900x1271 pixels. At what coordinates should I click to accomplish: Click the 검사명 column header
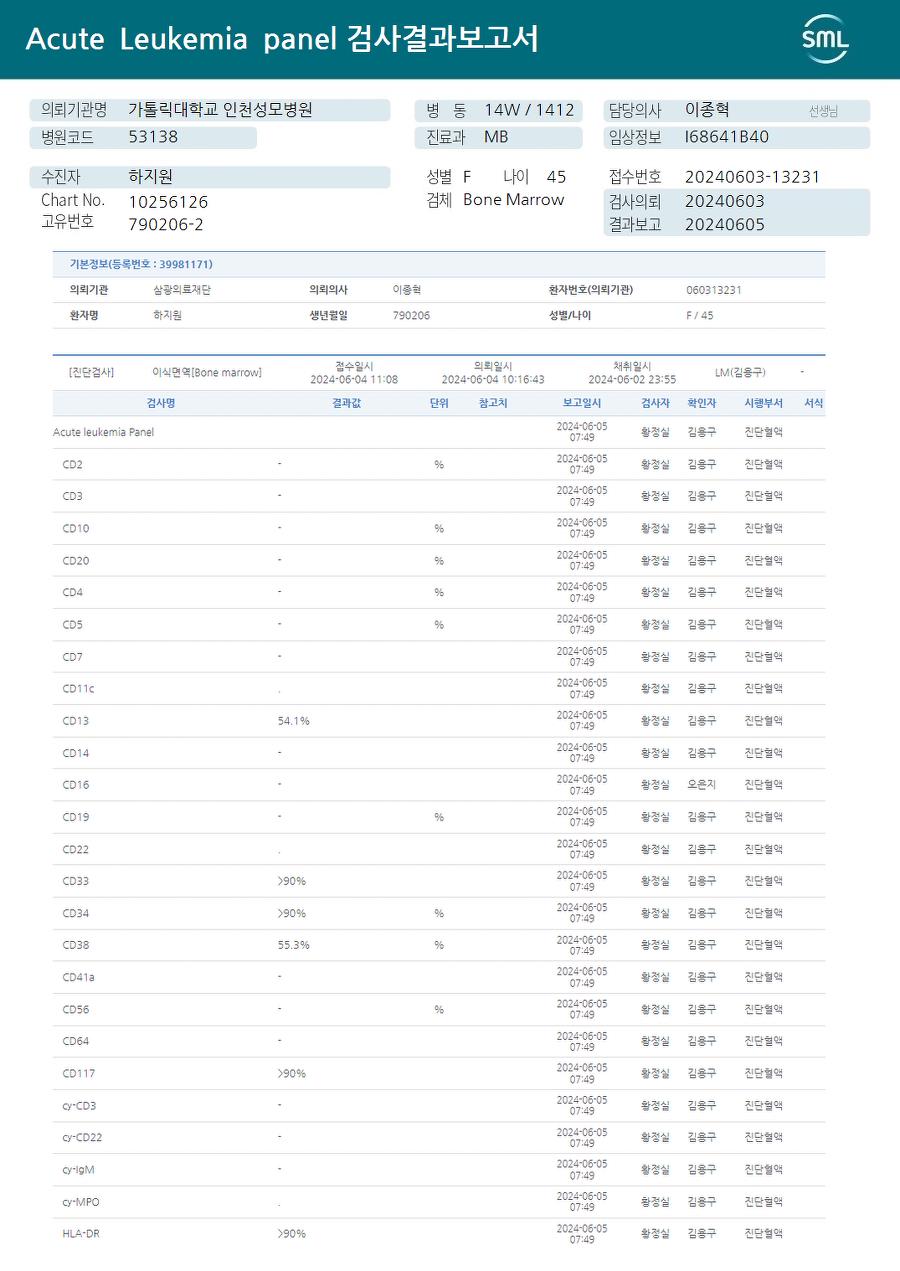(x=160, y=403)
